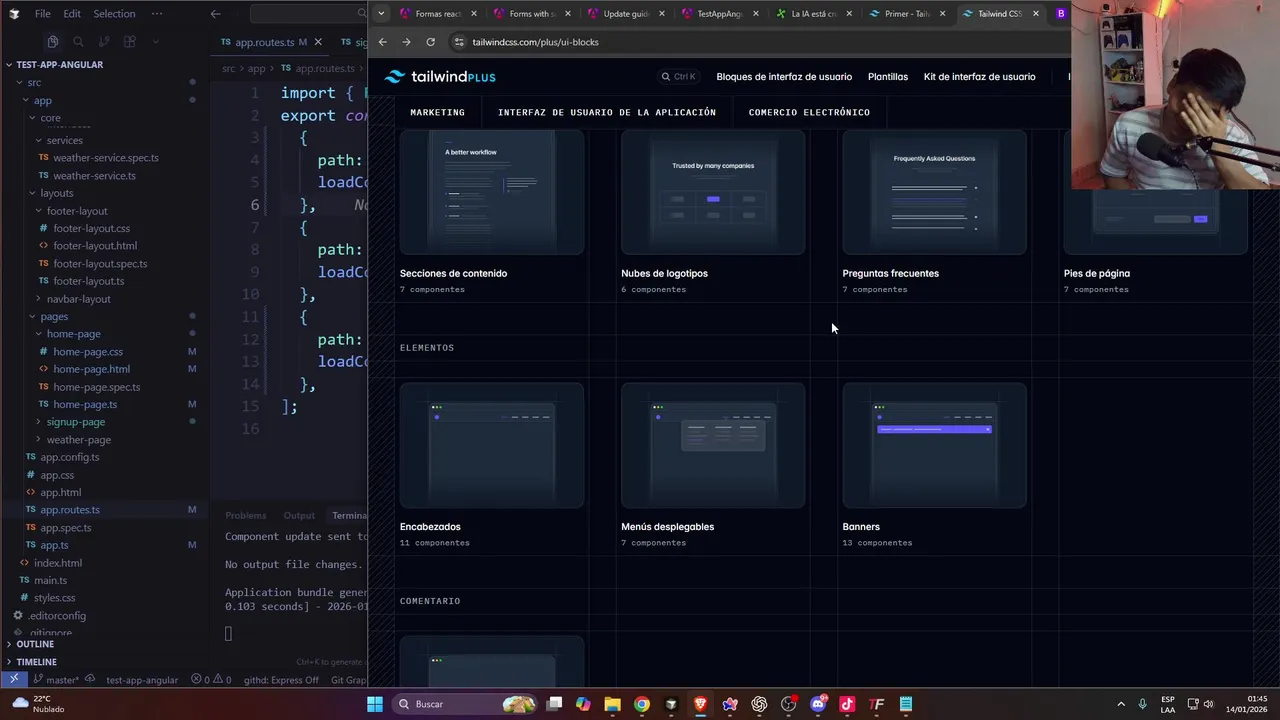Switch to the Problems panel tab

pyautogui.click(x=245, y=515)
